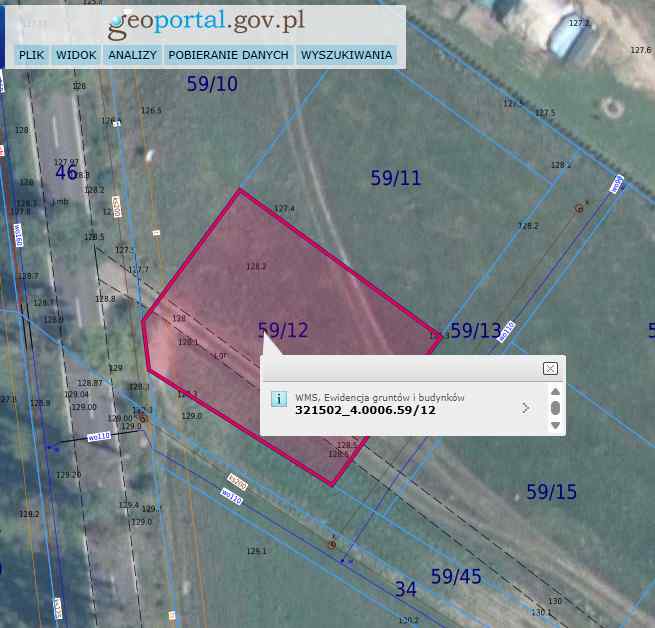Open the WIDOK menu
Screen dimensions: 655x628
pyautogui.click(x=76, y=55)
